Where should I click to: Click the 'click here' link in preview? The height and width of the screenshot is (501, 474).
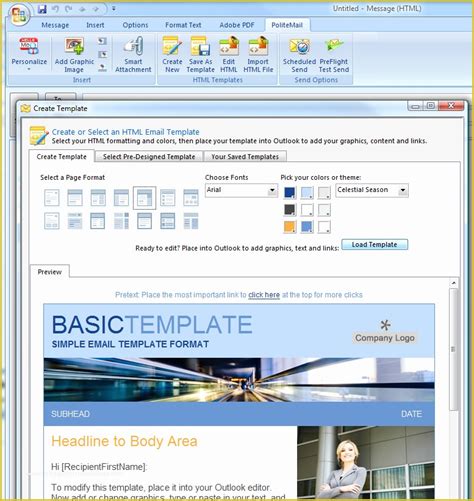[x=264, y=295]
